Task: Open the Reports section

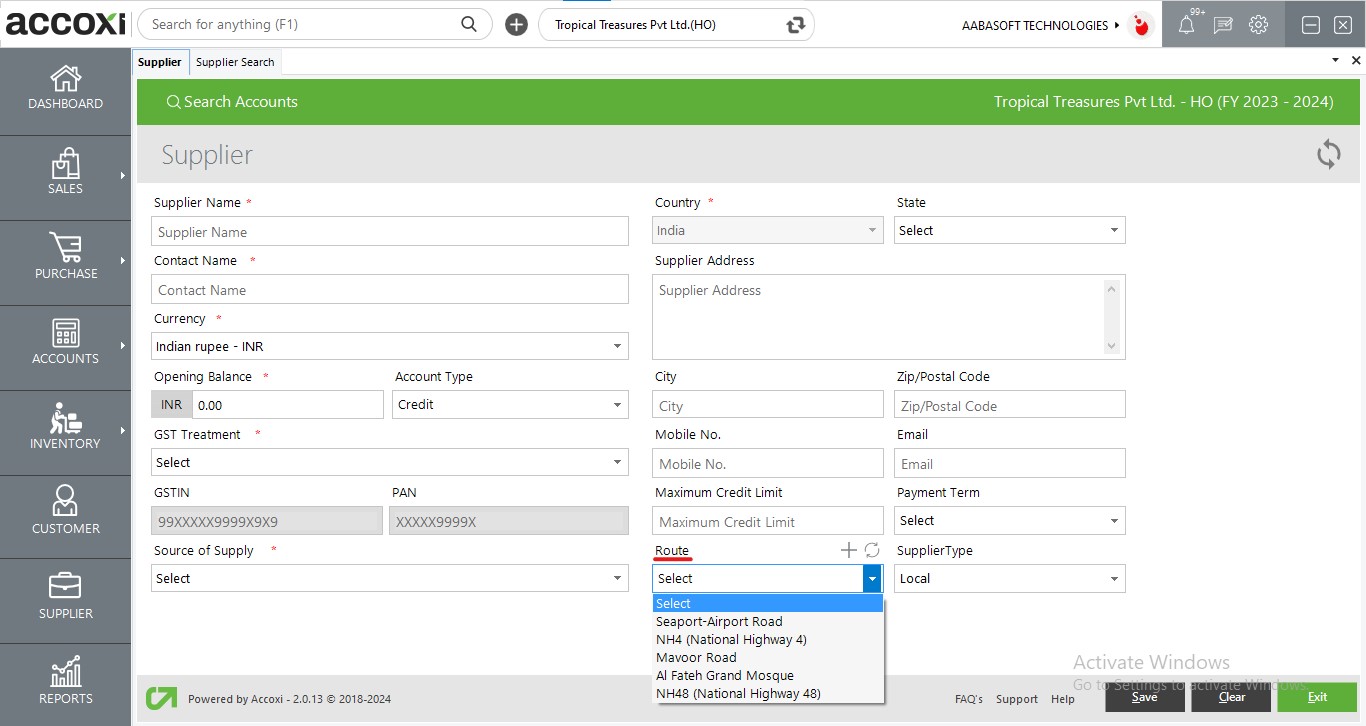Action: (x=65, y=683)
